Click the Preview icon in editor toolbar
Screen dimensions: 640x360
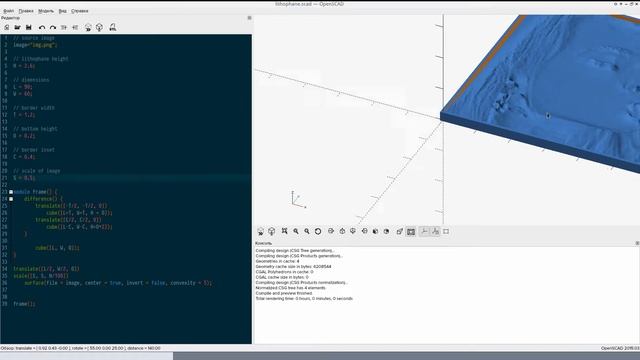pyautogui.click(x=88, y=27)
